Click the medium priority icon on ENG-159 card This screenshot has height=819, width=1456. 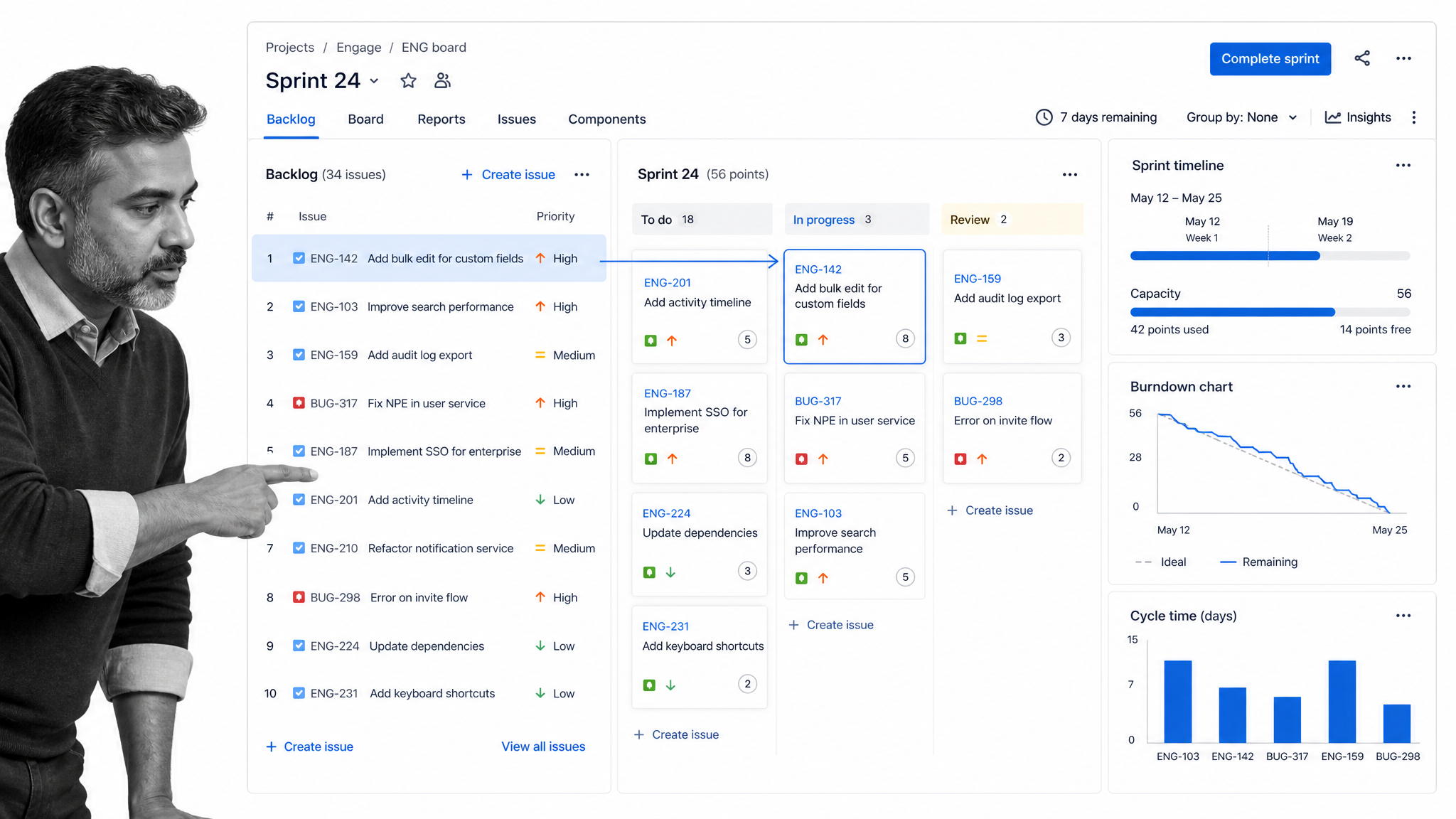coord(982,339)
